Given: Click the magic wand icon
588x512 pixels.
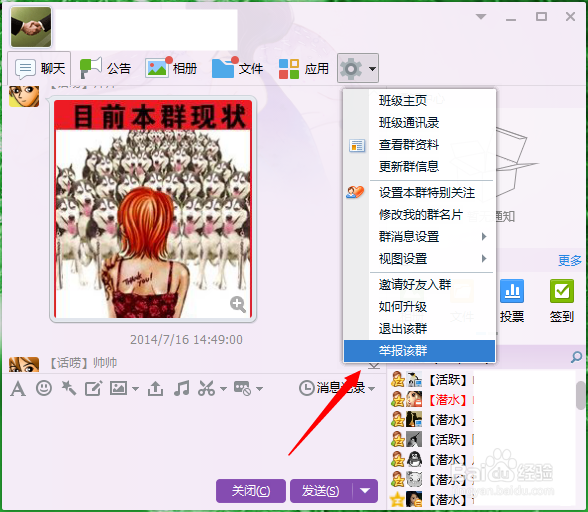Looking at the screenshot, I should pos(69,388).
